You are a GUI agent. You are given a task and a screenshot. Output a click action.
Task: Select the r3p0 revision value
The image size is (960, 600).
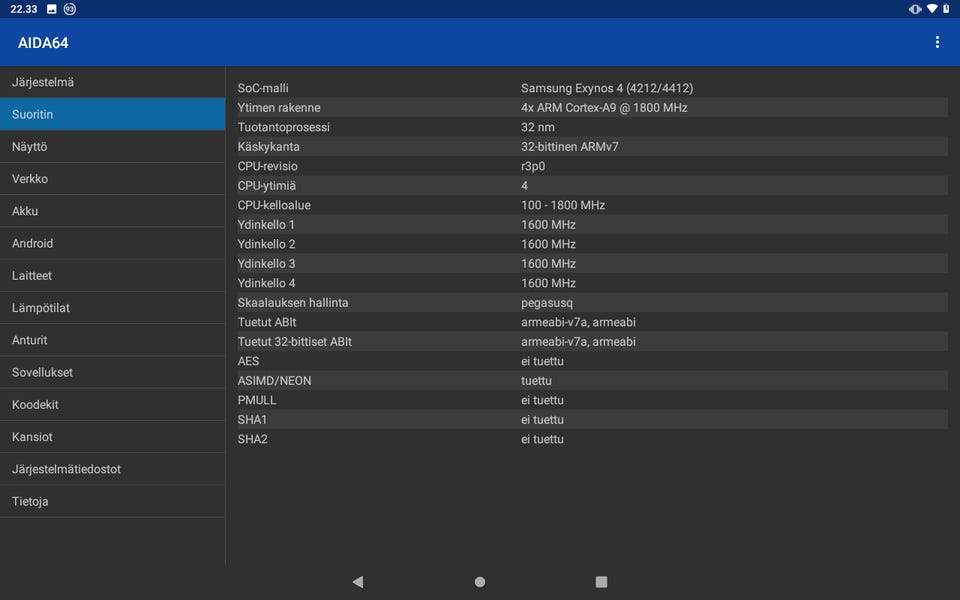[x=533, y=167]
